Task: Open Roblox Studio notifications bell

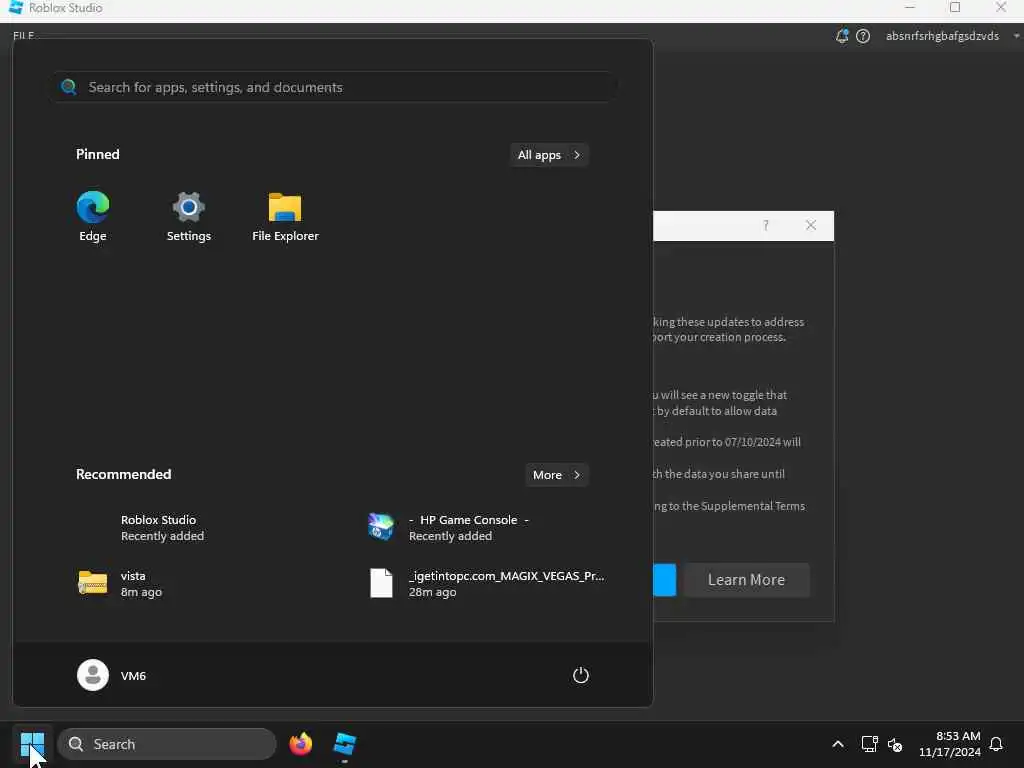Action: (x=842, y=36)
